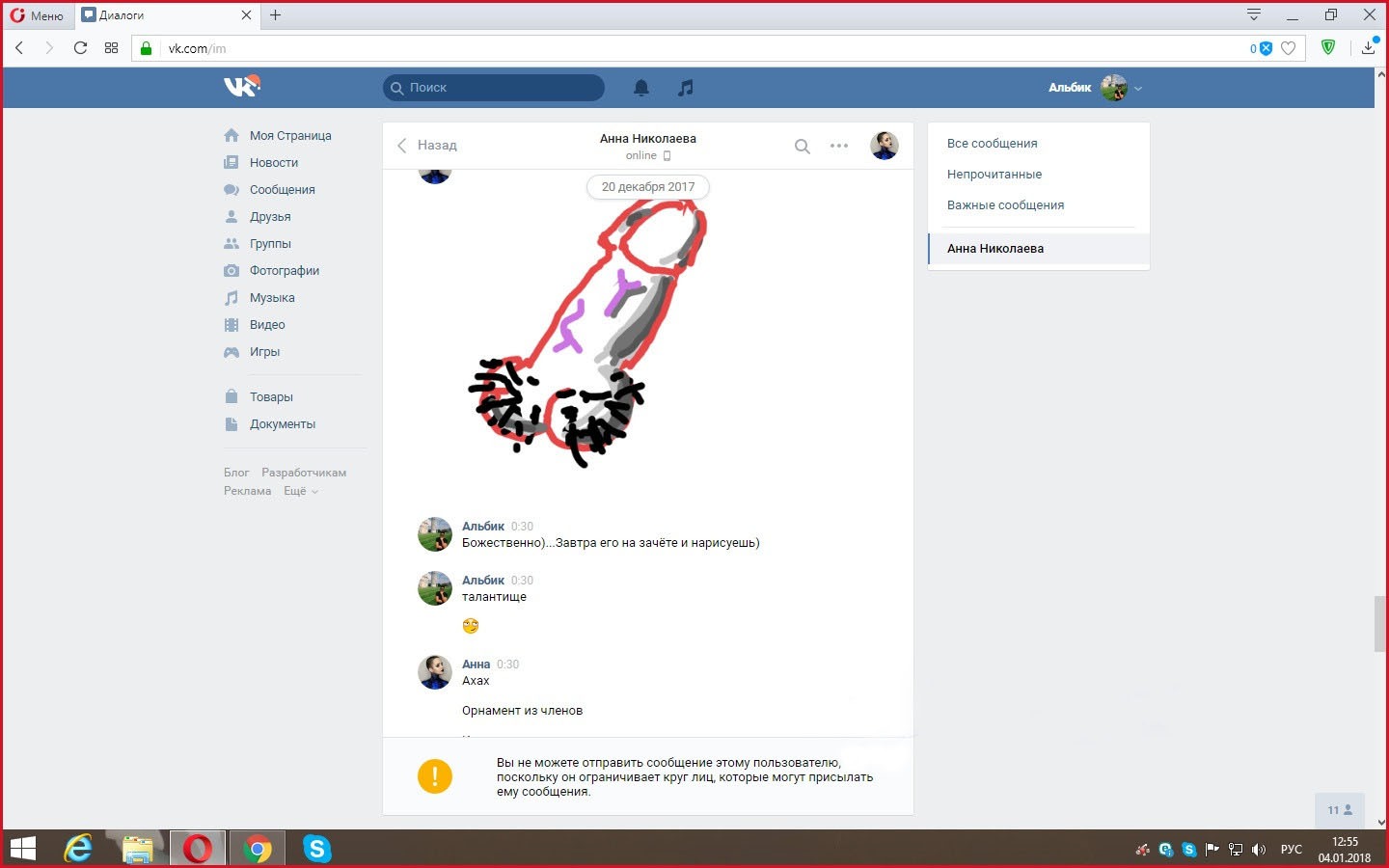Image resolution: width=1389 pixels, height=868 pixels.
Task: Open the notifications bell
Action: [x=641, y=88]
